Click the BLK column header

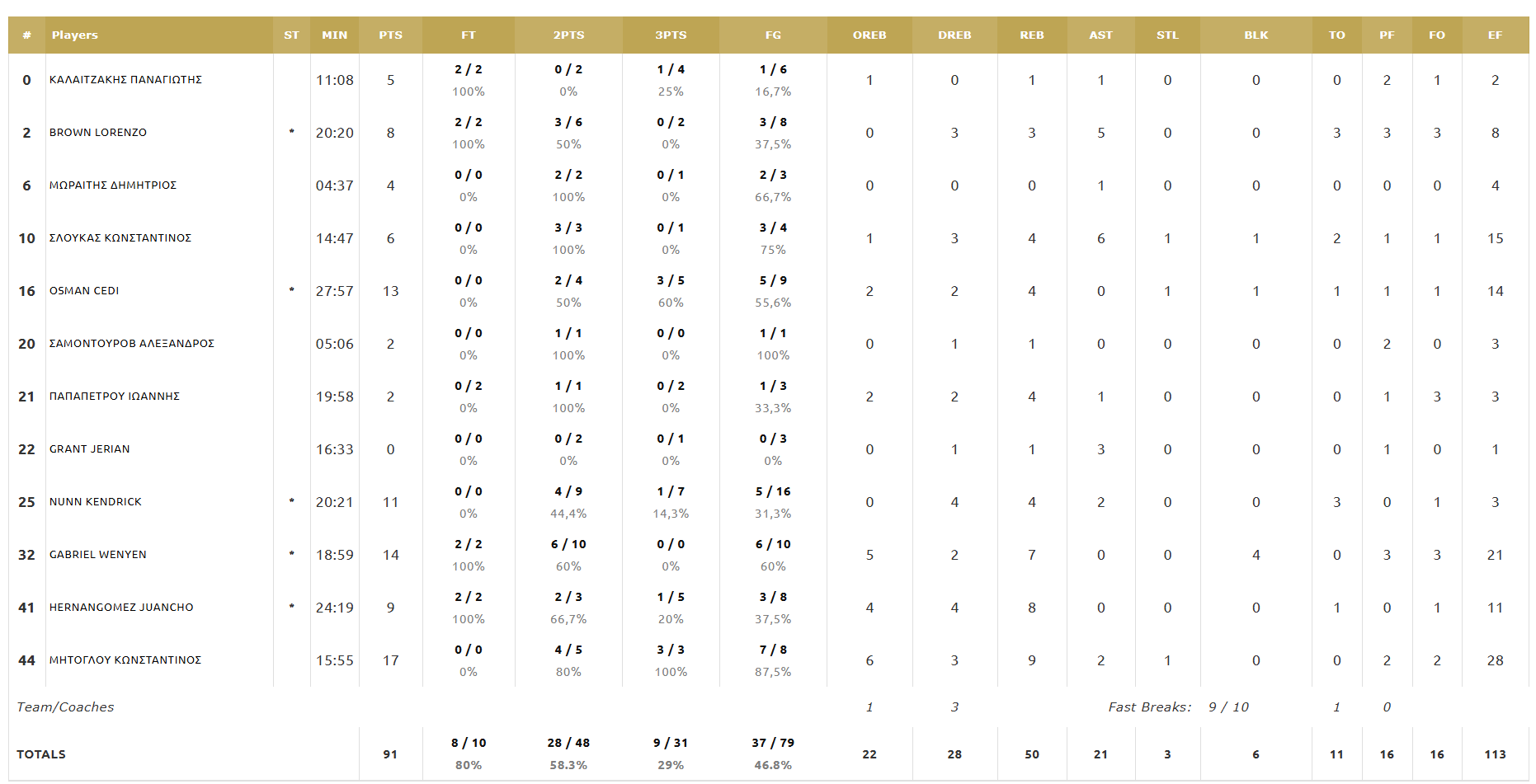[x=1256, y=35]
